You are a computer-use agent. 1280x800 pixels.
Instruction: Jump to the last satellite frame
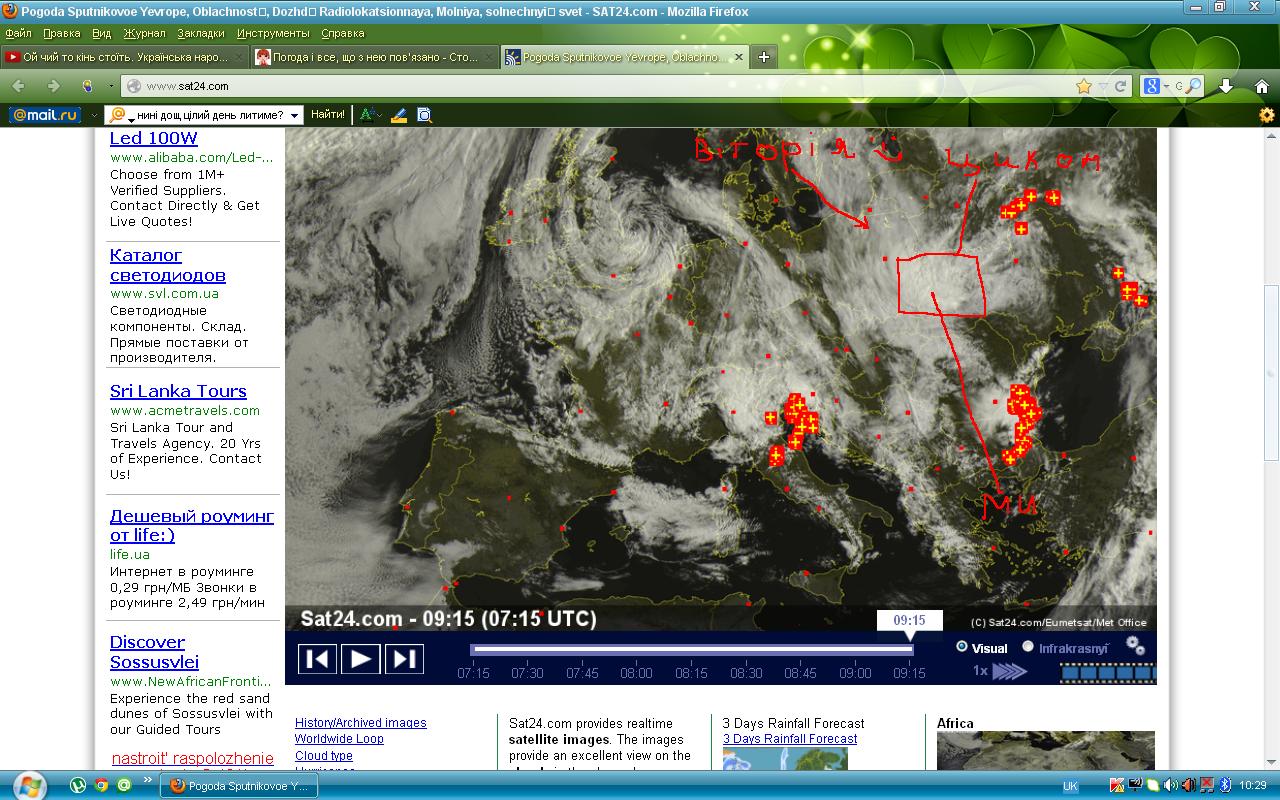click(x=403, y=658)
